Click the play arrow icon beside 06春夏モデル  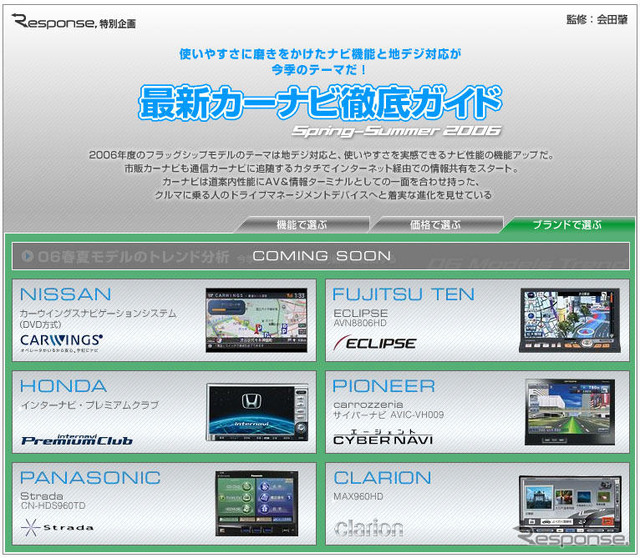tap(27, 256)
